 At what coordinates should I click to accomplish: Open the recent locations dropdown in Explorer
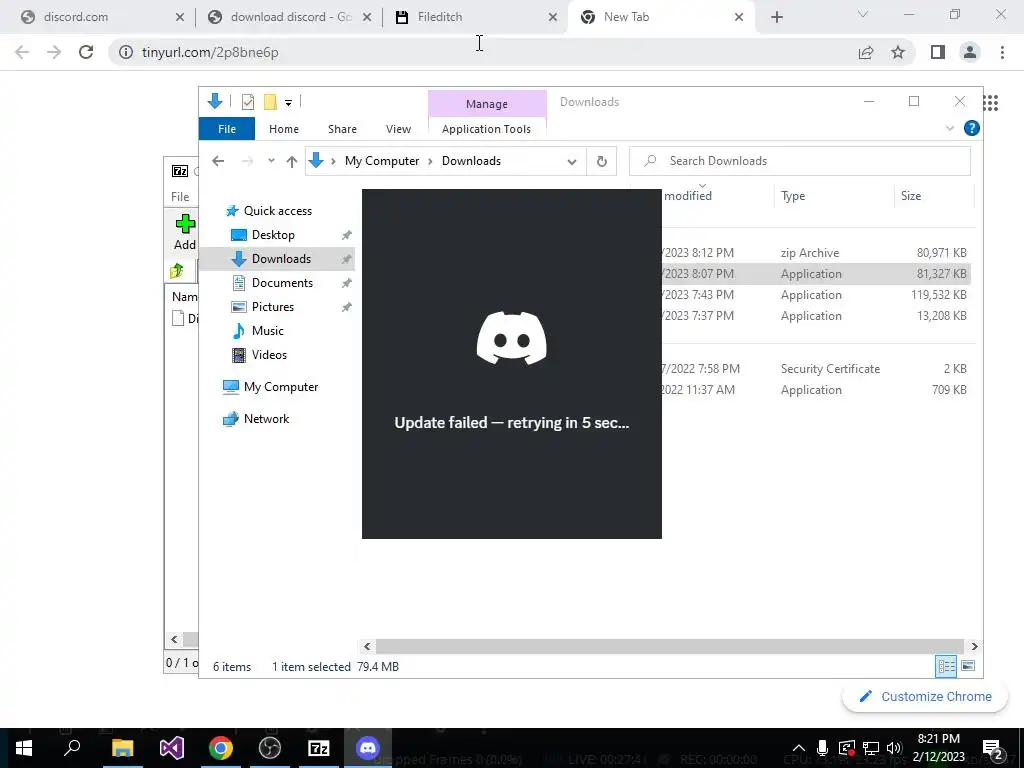[x=271, y=161]
